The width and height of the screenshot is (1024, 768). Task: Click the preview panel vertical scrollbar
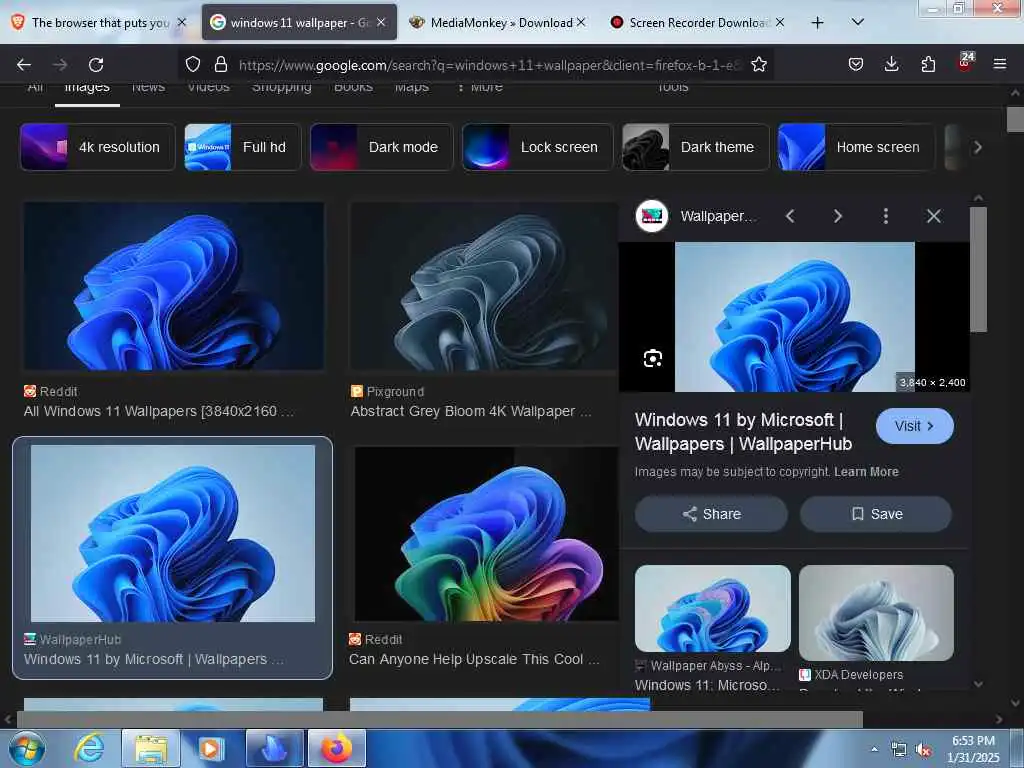point(978,270)
